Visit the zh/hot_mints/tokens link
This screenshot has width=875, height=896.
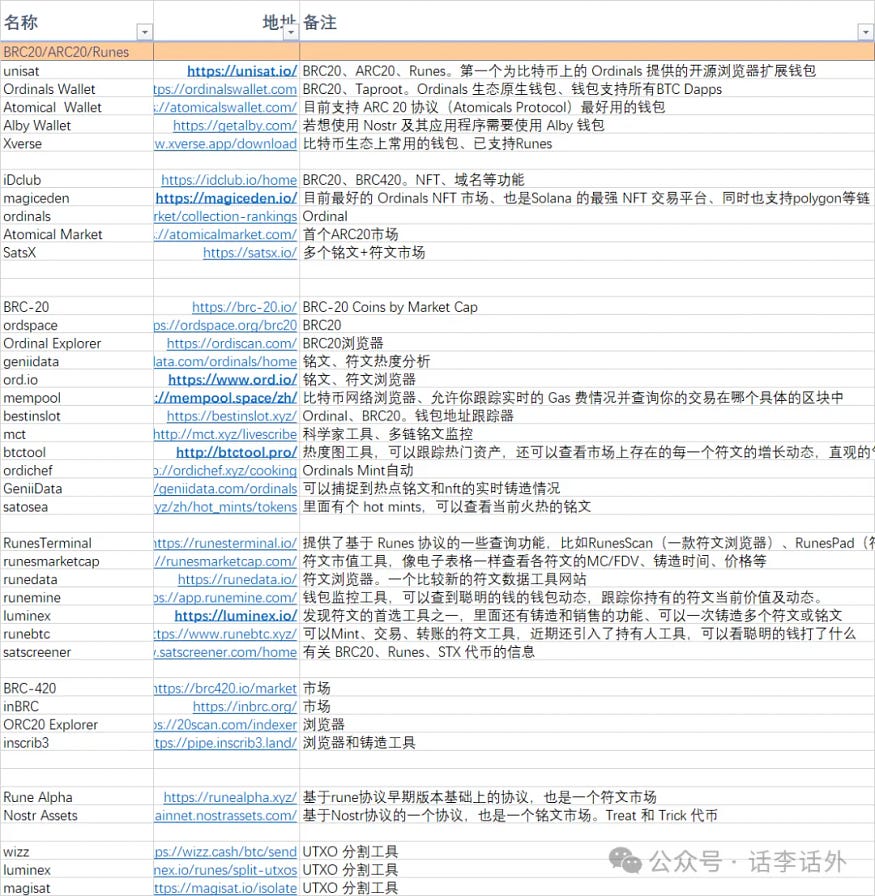225,507
